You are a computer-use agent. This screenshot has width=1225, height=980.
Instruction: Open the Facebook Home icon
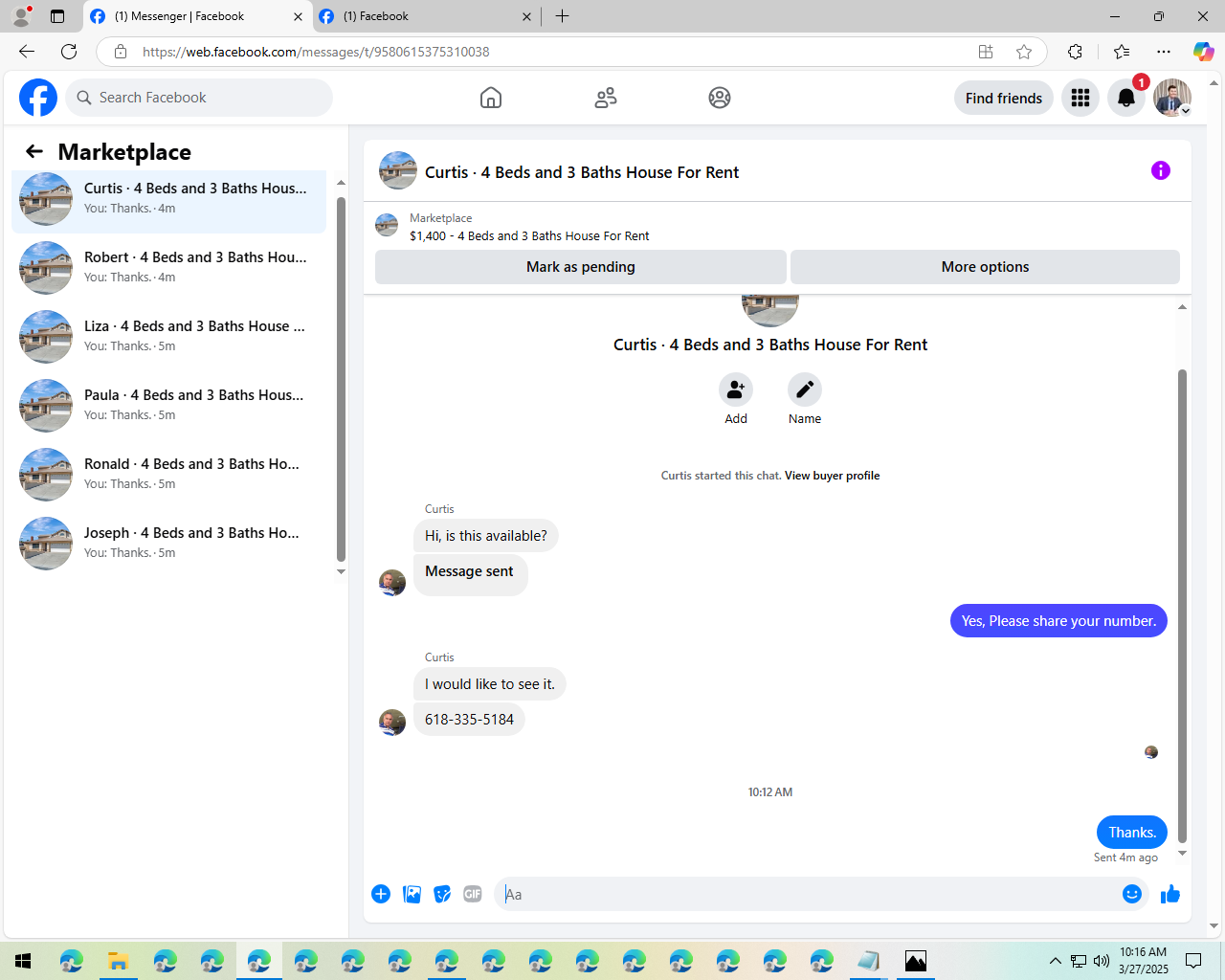(x=491, y=98)
